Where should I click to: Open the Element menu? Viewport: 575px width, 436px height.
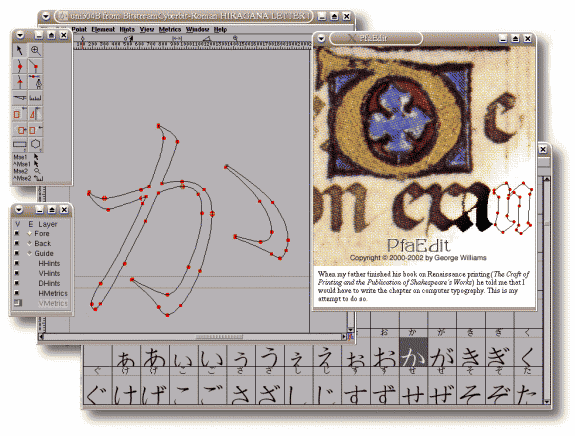103,29
